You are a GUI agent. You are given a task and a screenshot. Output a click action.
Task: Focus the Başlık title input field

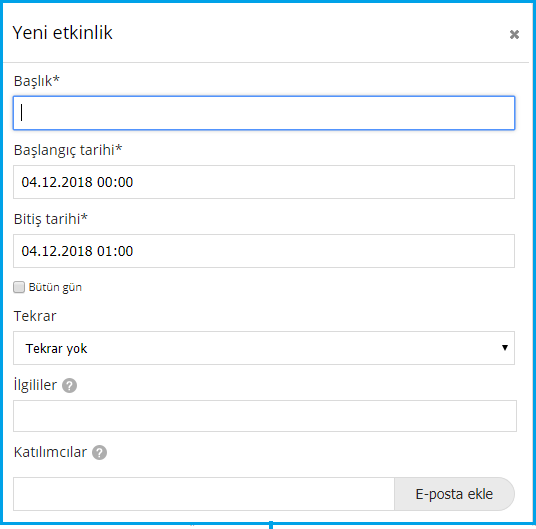coord(264,113)
